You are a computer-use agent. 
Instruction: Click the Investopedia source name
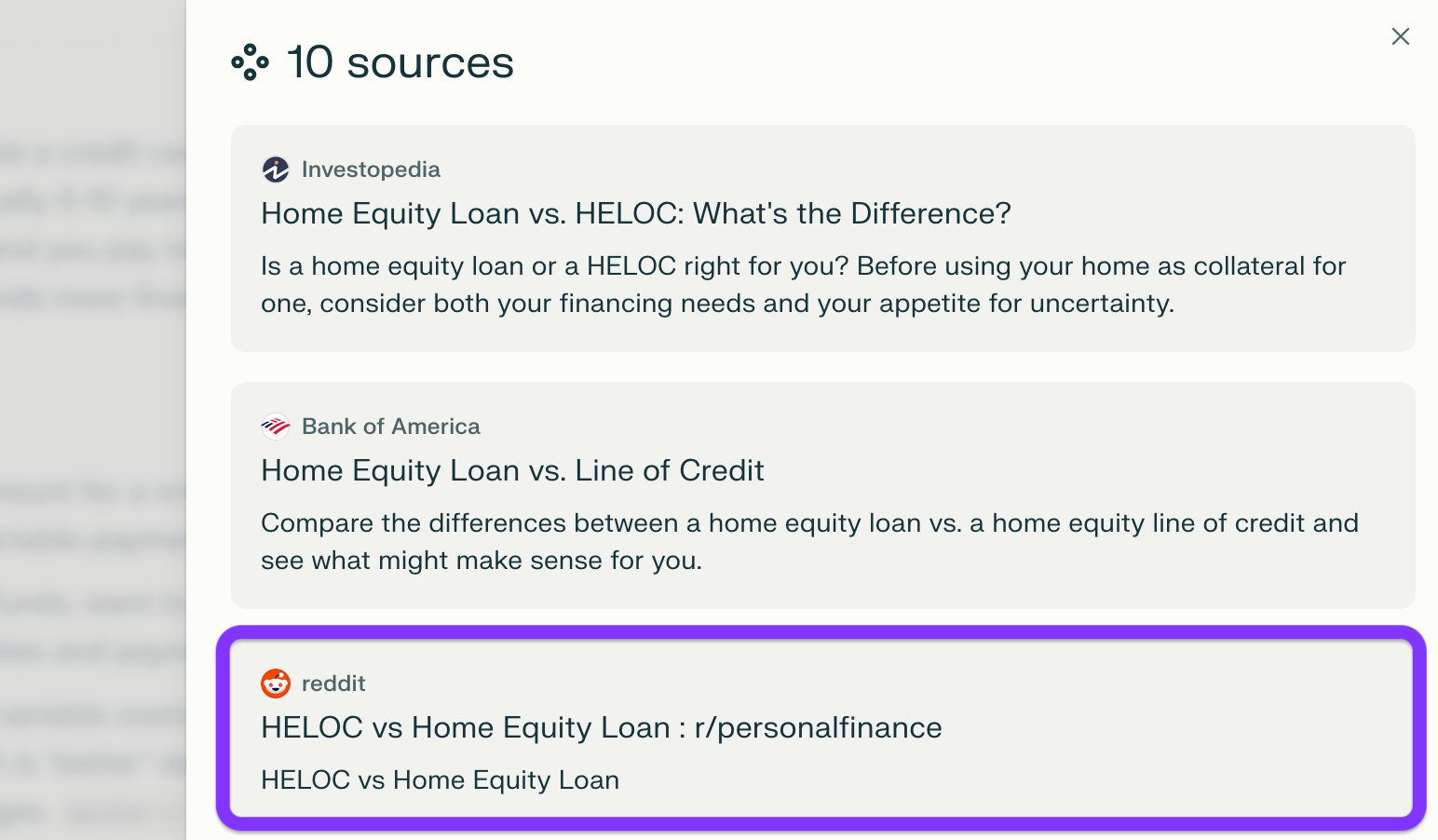pyautogui.click(x=371, y=169)
